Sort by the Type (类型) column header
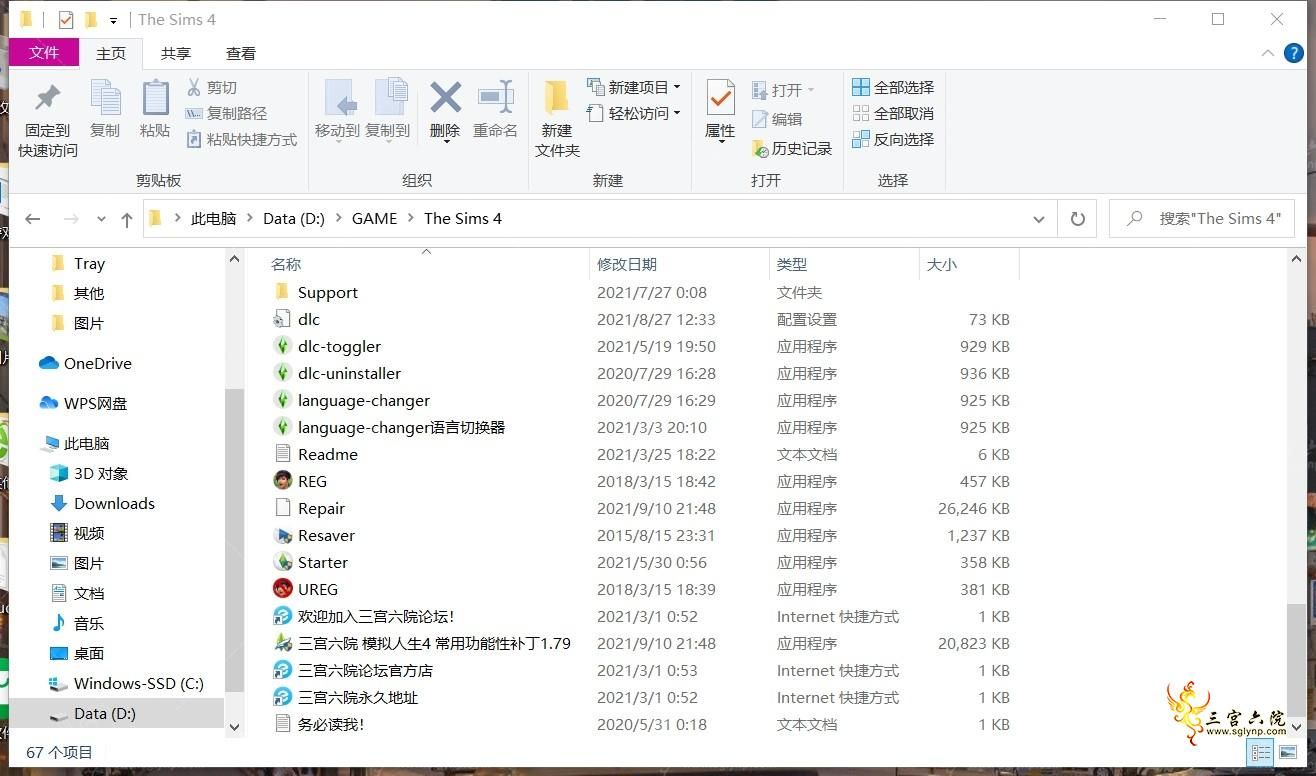The height and width of the screenshot is (776, 1316). (792, 264)
